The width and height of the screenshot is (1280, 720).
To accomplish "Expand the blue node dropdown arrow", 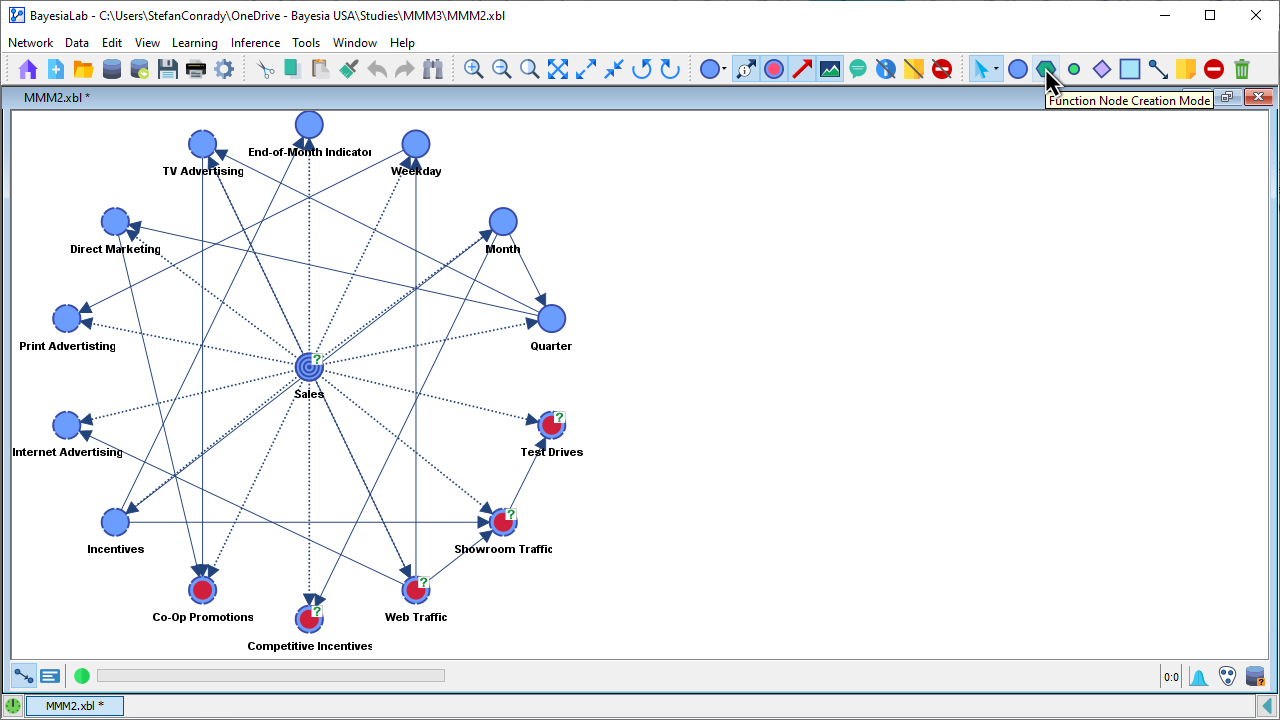I will [x=723, y=70].
